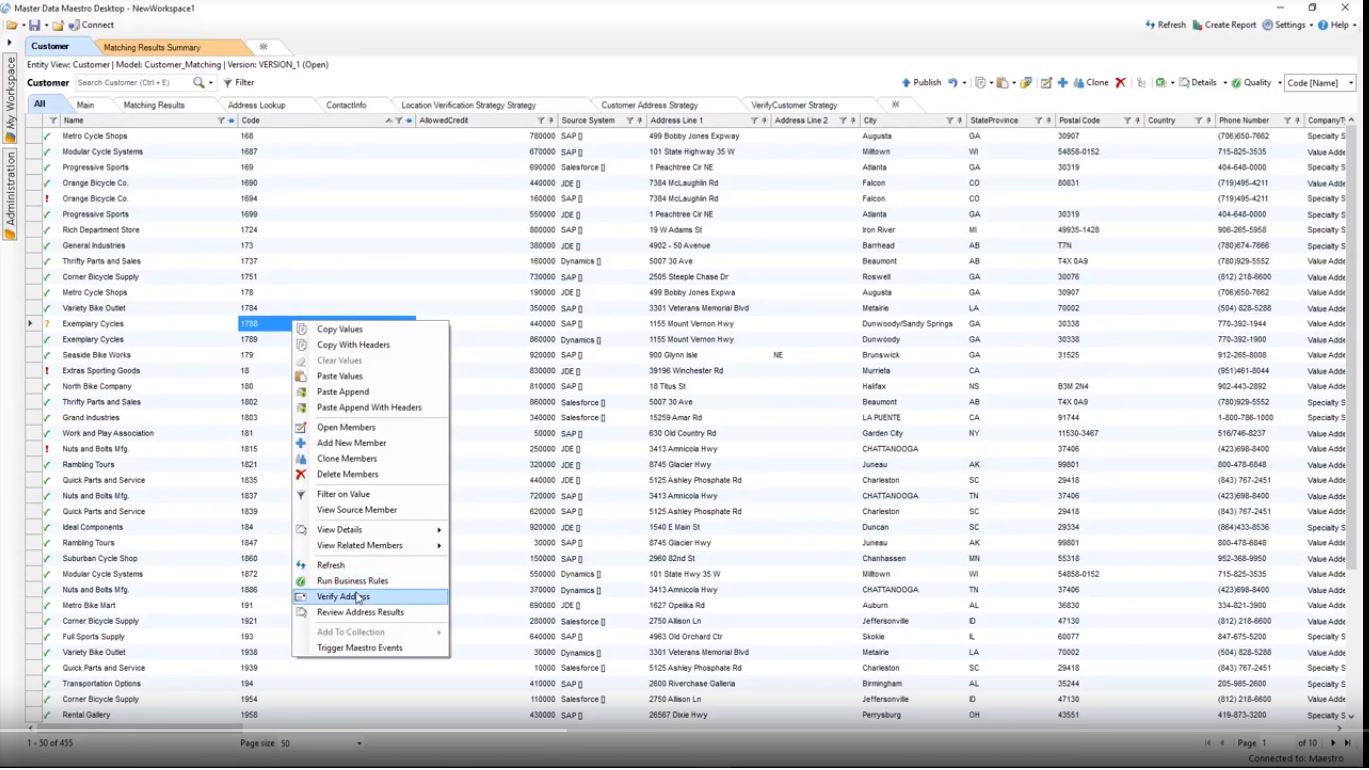Select the Address Lookup tab

(x=256, y=105)
